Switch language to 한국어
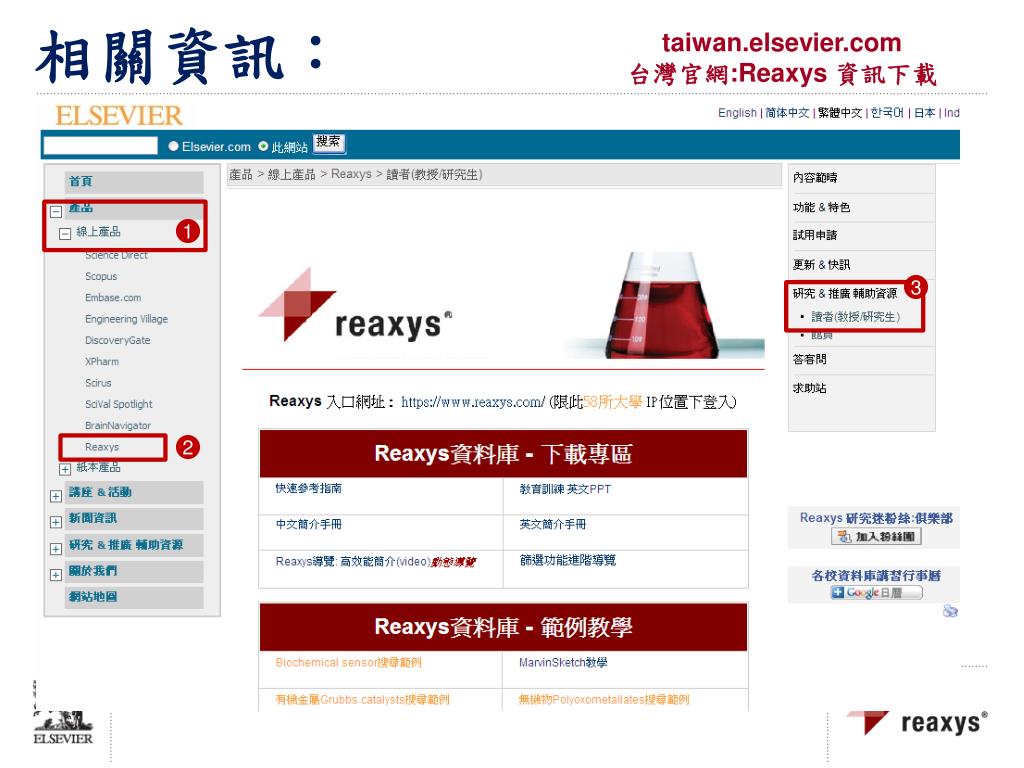 point(888,113)
